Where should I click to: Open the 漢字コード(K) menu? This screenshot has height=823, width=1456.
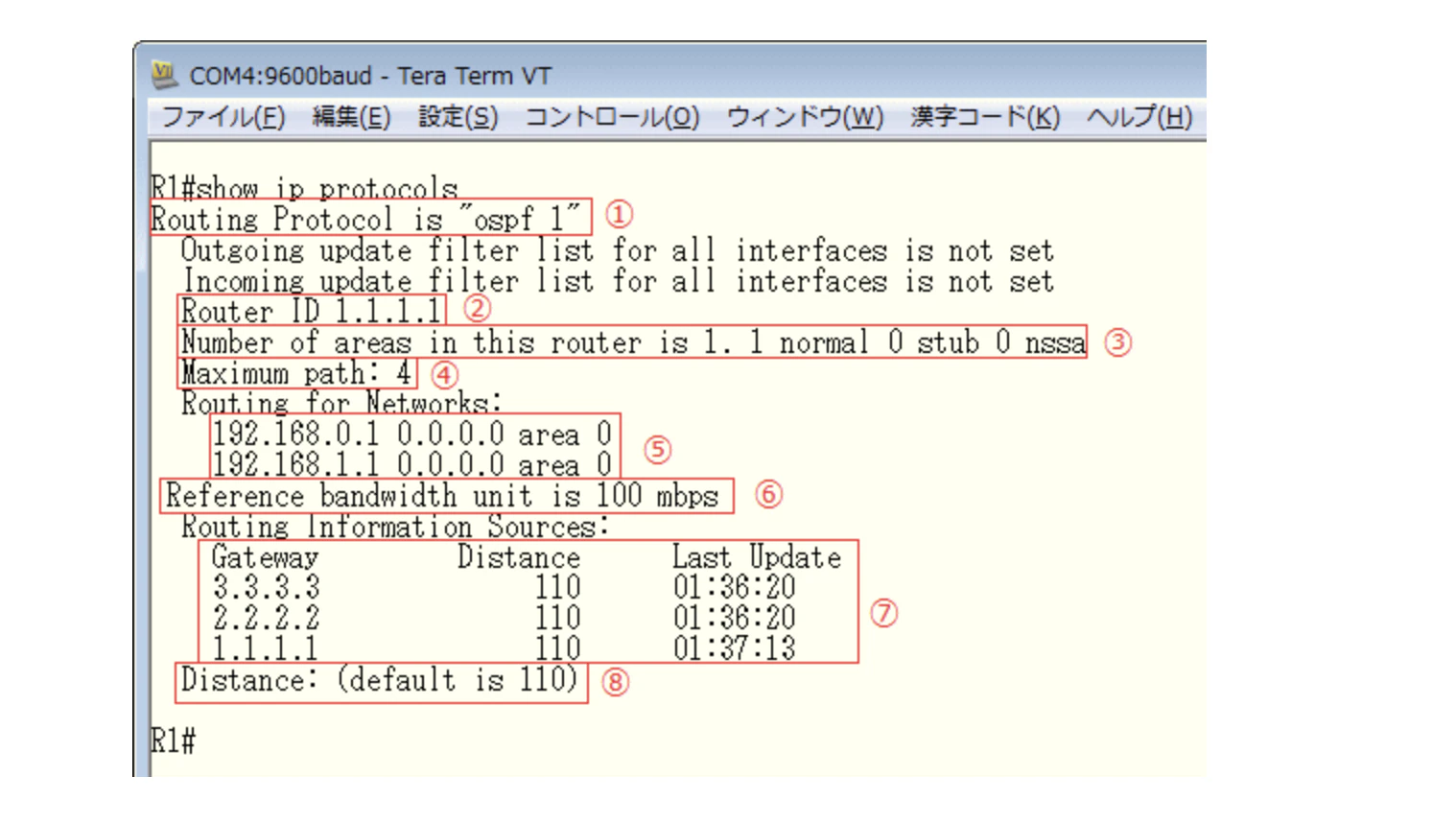pos(985,117)
